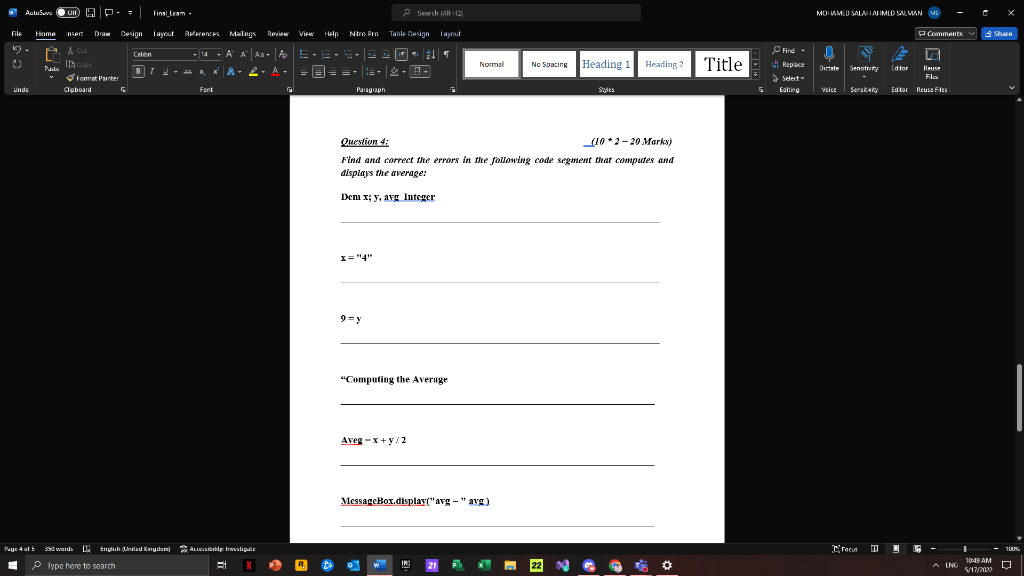Open the font size dropdown
1024x576 pixels.
[218, 54]
